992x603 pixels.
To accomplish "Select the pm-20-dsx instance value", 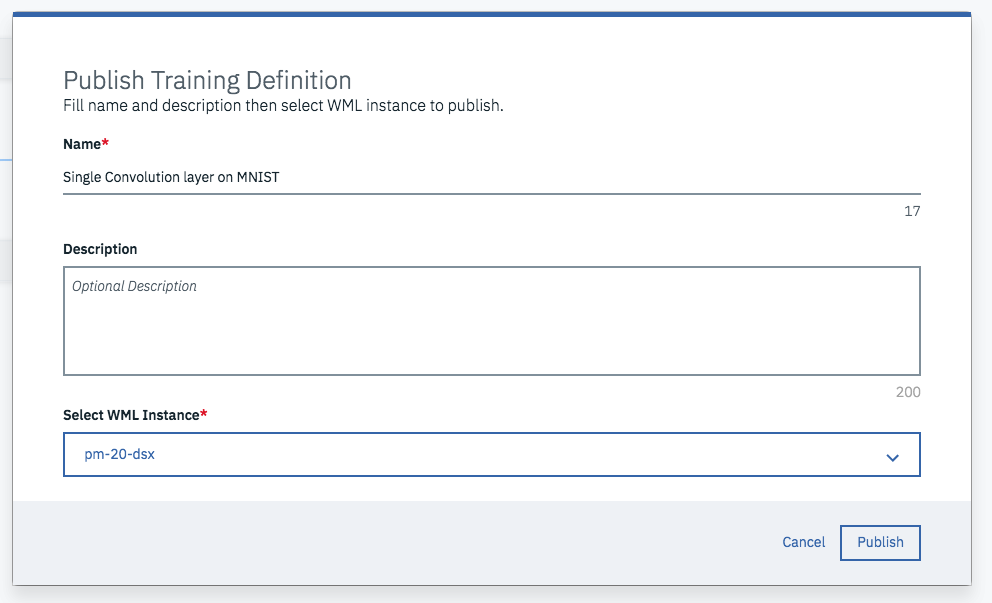I will pyautogui.click(x=122, y=454).
